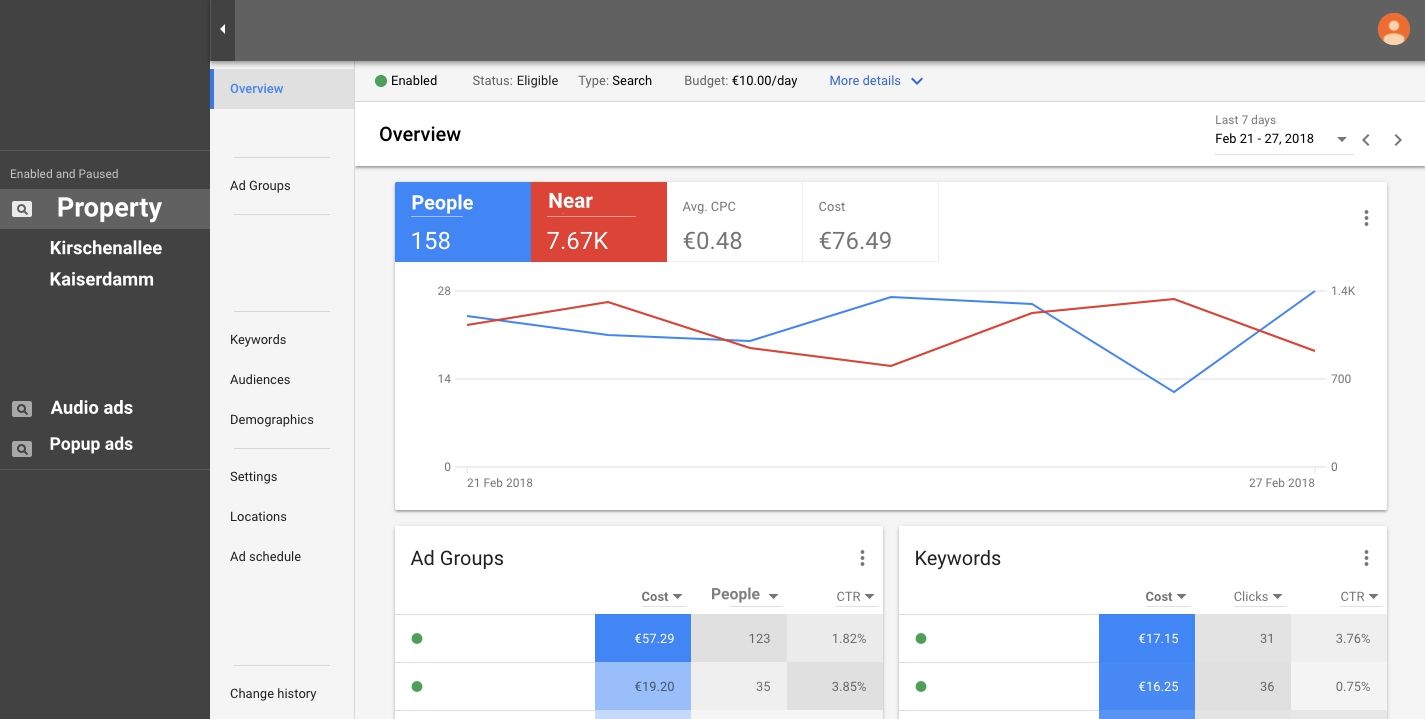Viewport: 1425px width, 719px height.
Task: Open the Ad Groups card three-dot menu
Action: 862,558
